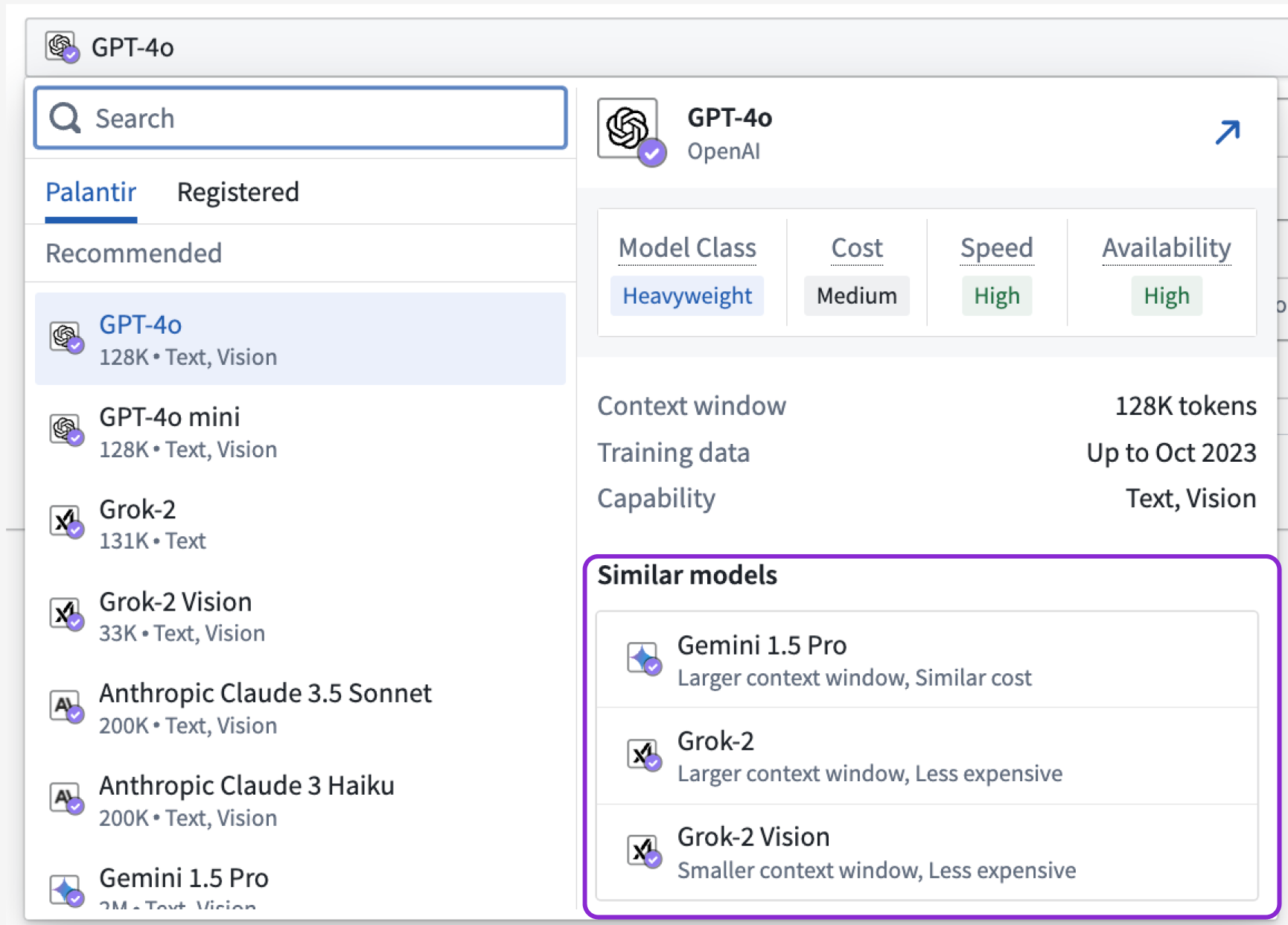Click the Up to Oct 2023 value
The image size is (1288, 925).
(x=1172, y=453)
